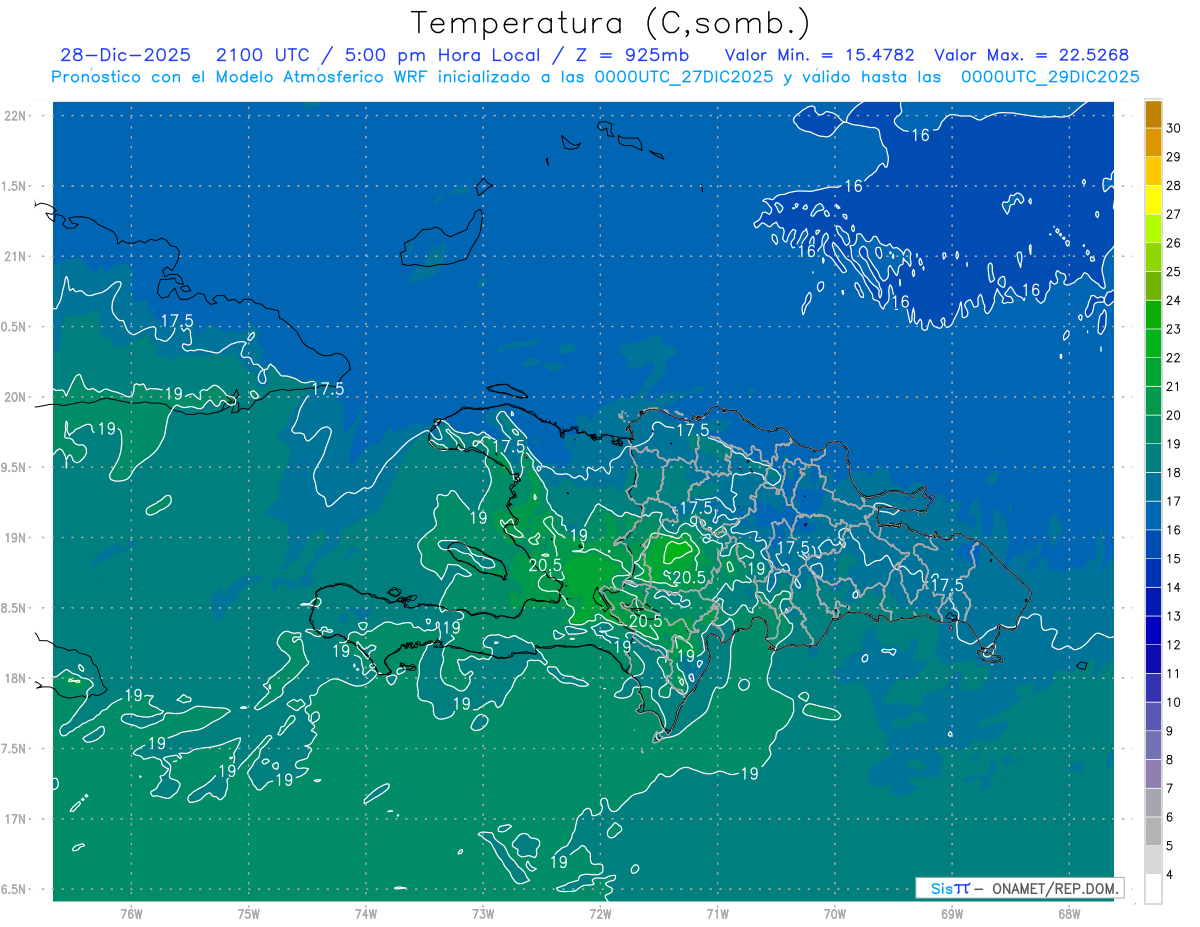Select the date text '28-Dic-2025'
The image size is (1200, 927).
(x=127, y=55)
